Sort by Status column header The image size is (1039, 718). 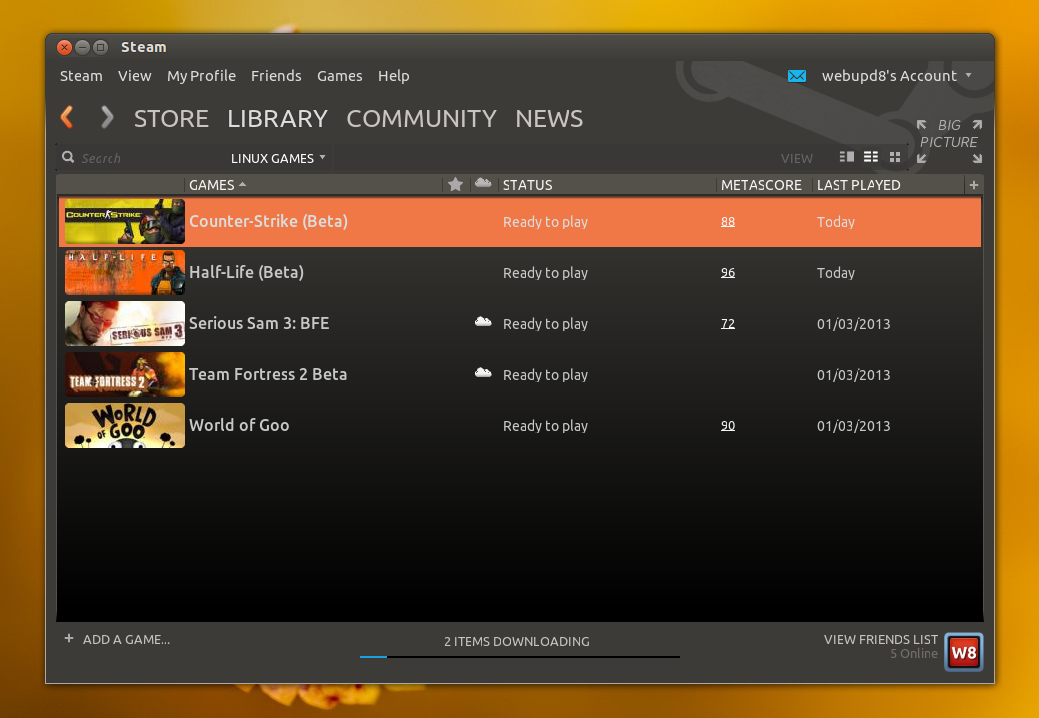tap(527, 185)
